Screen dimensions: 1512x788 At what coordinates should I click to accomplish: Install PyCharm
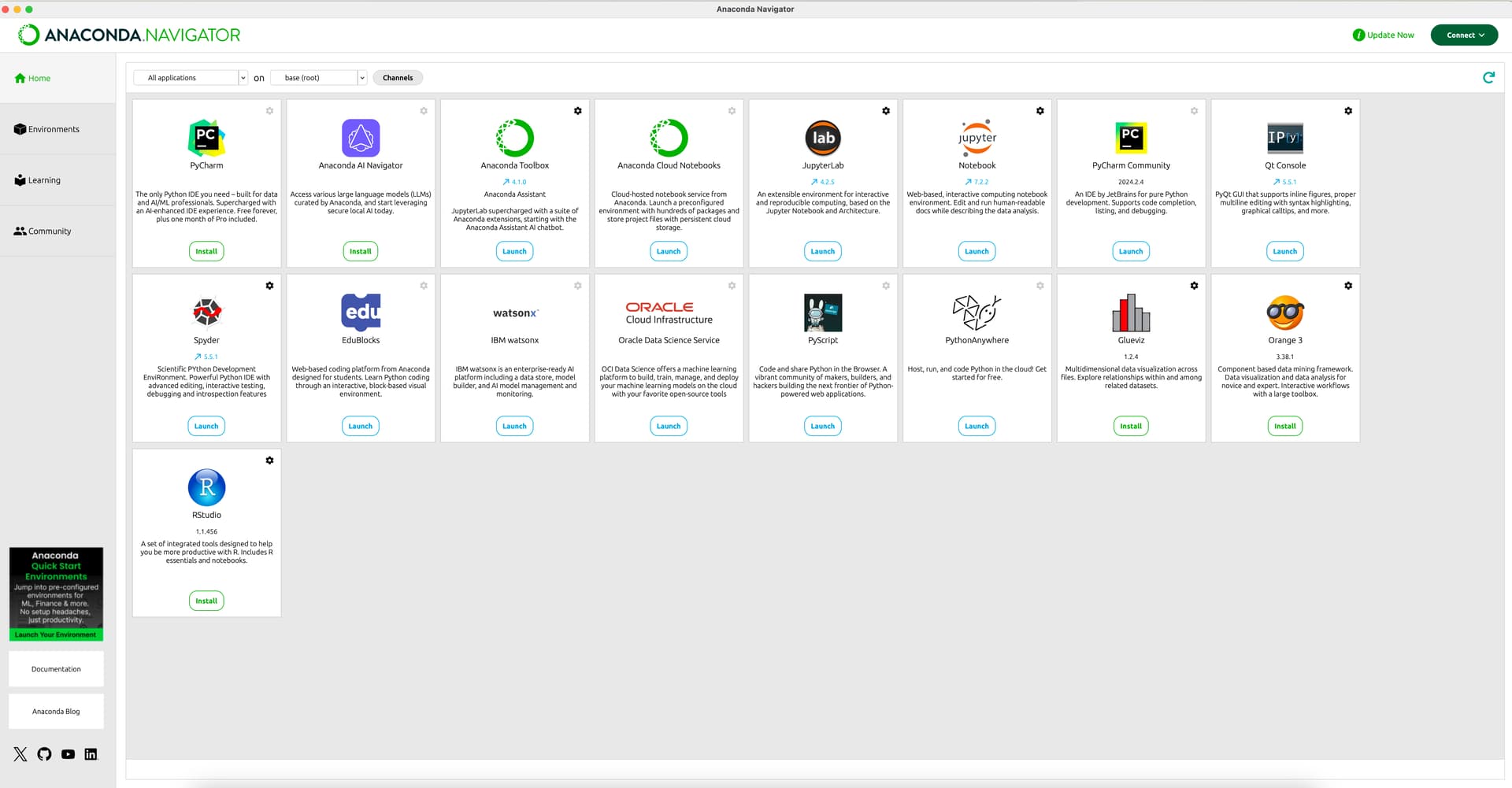coord(206,251)
